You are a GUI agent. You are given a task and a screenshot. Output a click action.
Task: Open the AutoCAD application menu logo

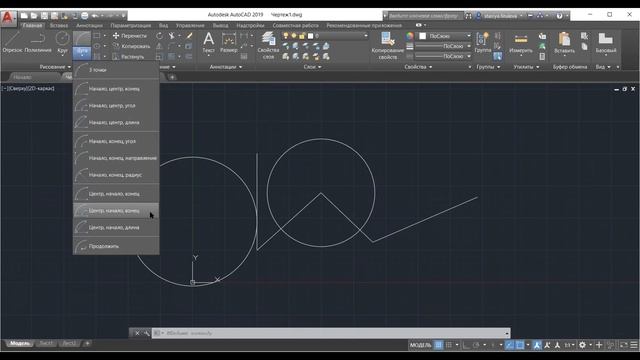click(x=8, y=18)
